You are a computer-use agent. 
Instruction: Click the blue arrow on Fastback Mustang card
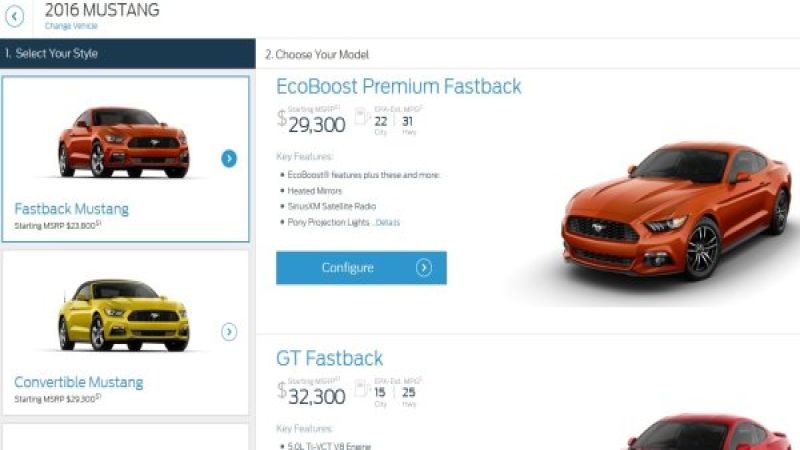click(x=229, y=159)
